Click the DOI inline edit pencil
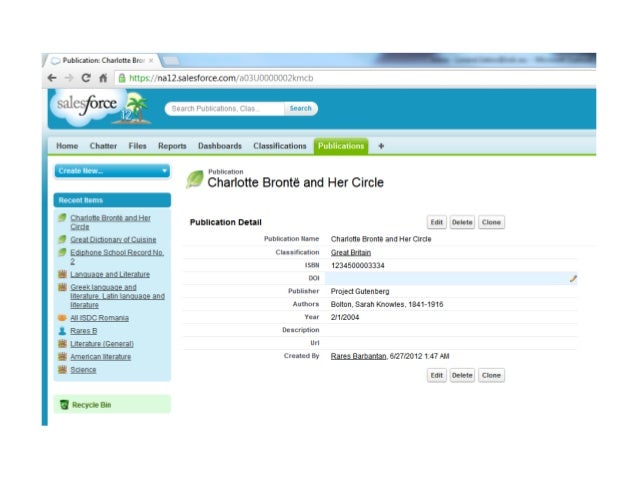Viewport: 638px width, 479px height. 573,278
